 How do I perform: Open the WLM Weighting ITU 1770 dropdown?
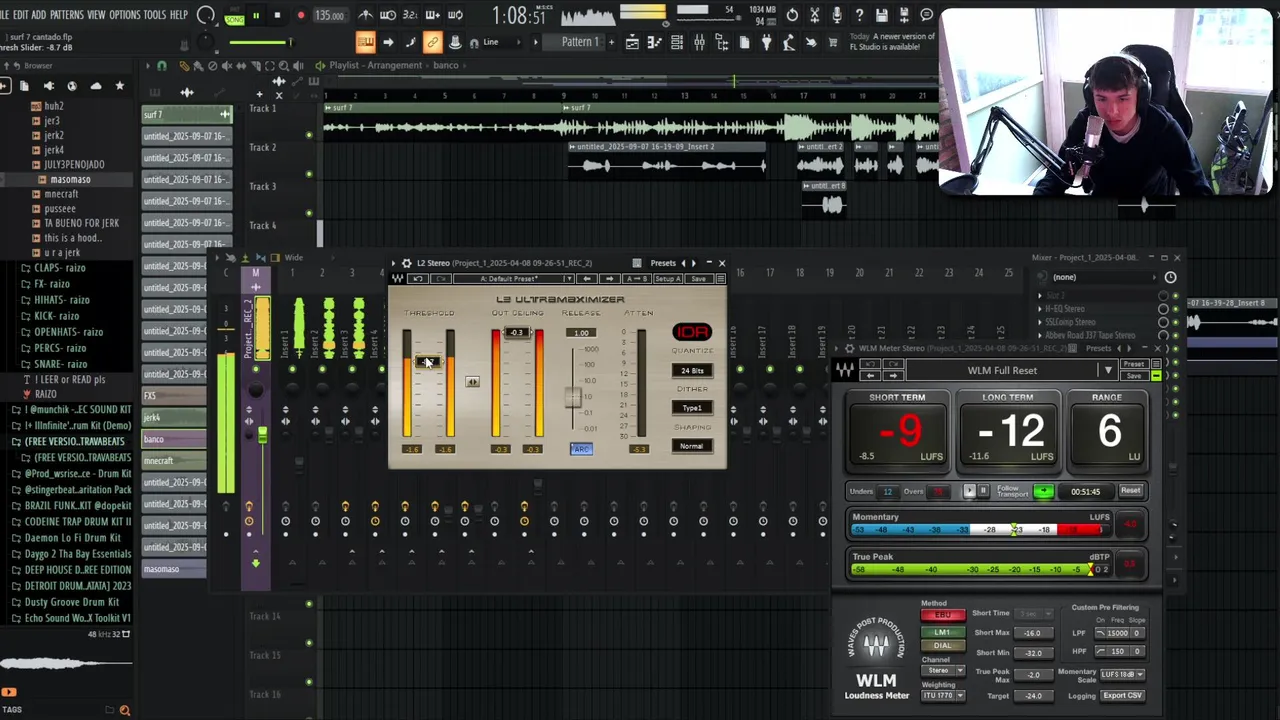click(x=943, y=696)
